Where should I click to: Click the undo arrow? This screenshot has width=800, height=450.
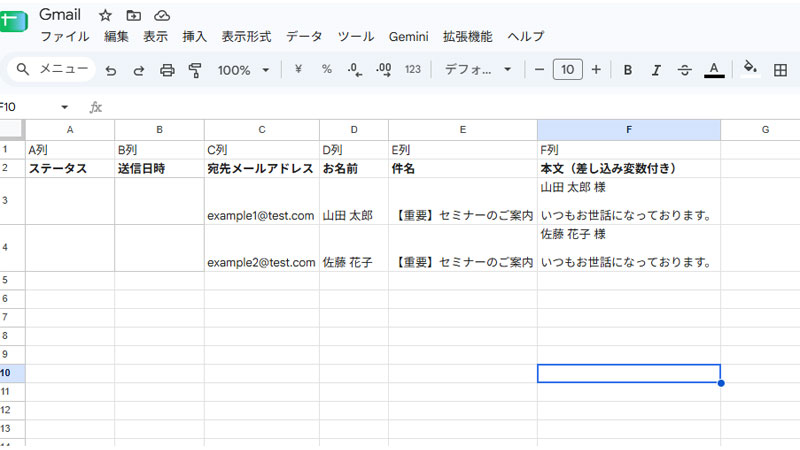pos(111,70)
